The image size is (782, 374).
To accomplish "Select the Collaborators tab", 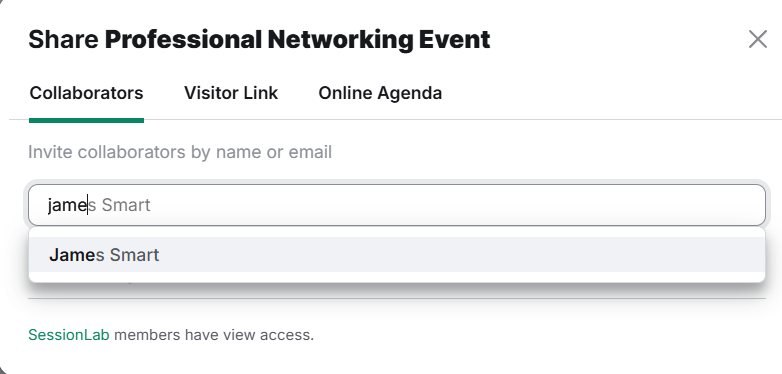I will 86,93.
